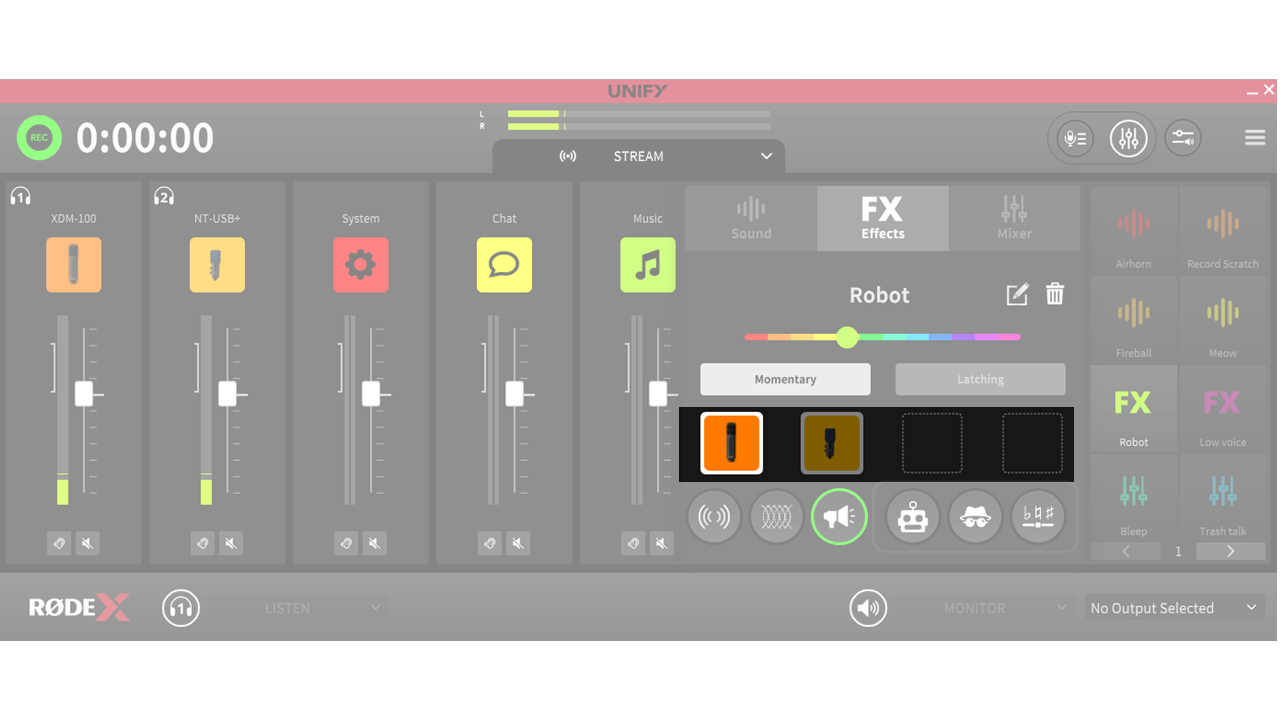The height and width of the screenshot is (720, 1280).
Task: Adjust the XDM-100 channel fader
Action: [84, 394]
